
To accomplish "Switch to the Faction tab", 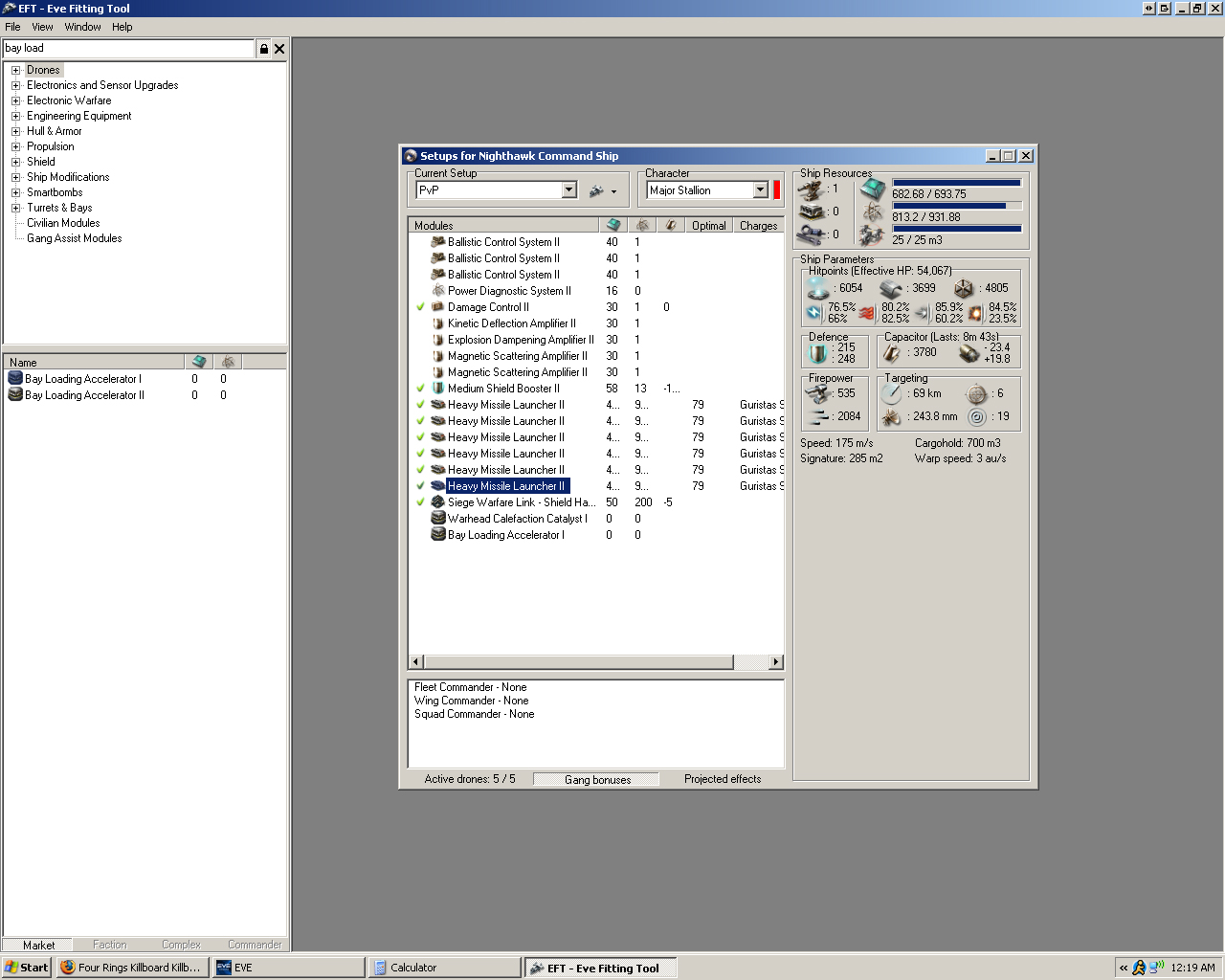I will point(110,945).
